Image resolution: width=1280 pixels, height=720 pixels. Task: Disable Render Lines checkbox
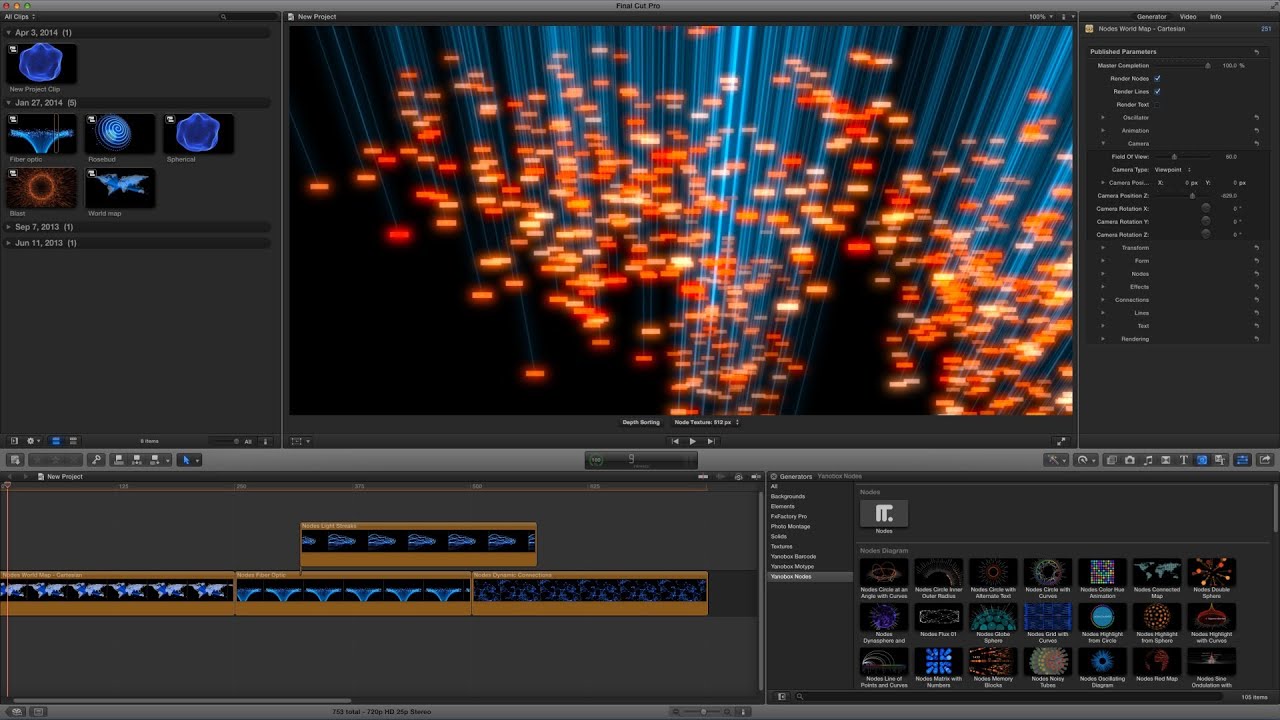click(x=1157, y=91)
